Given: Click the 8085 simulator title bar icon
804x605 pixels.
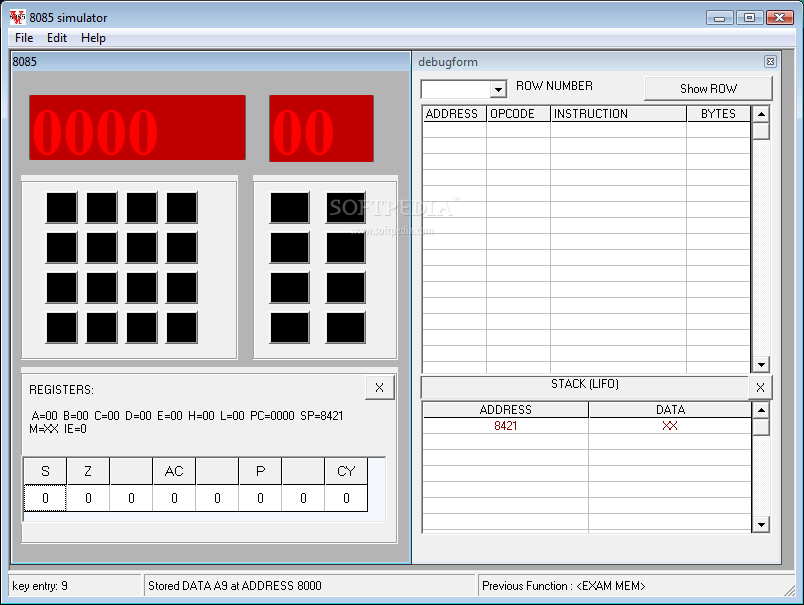Looking at the screenshot, I should [x=17, y=17].
